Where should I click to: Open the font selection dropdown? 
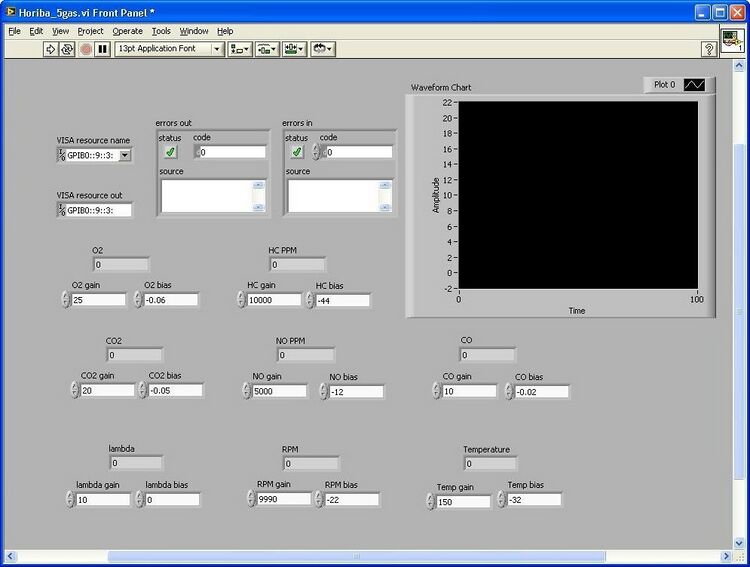click(217, 49)
